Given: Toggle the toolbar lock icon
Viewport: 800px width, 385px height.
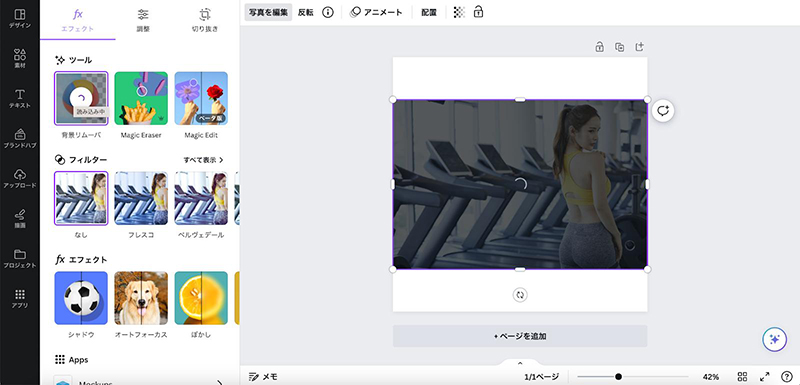Looking at the screenshot, I should pyautogui.click(x=478, y=12).
